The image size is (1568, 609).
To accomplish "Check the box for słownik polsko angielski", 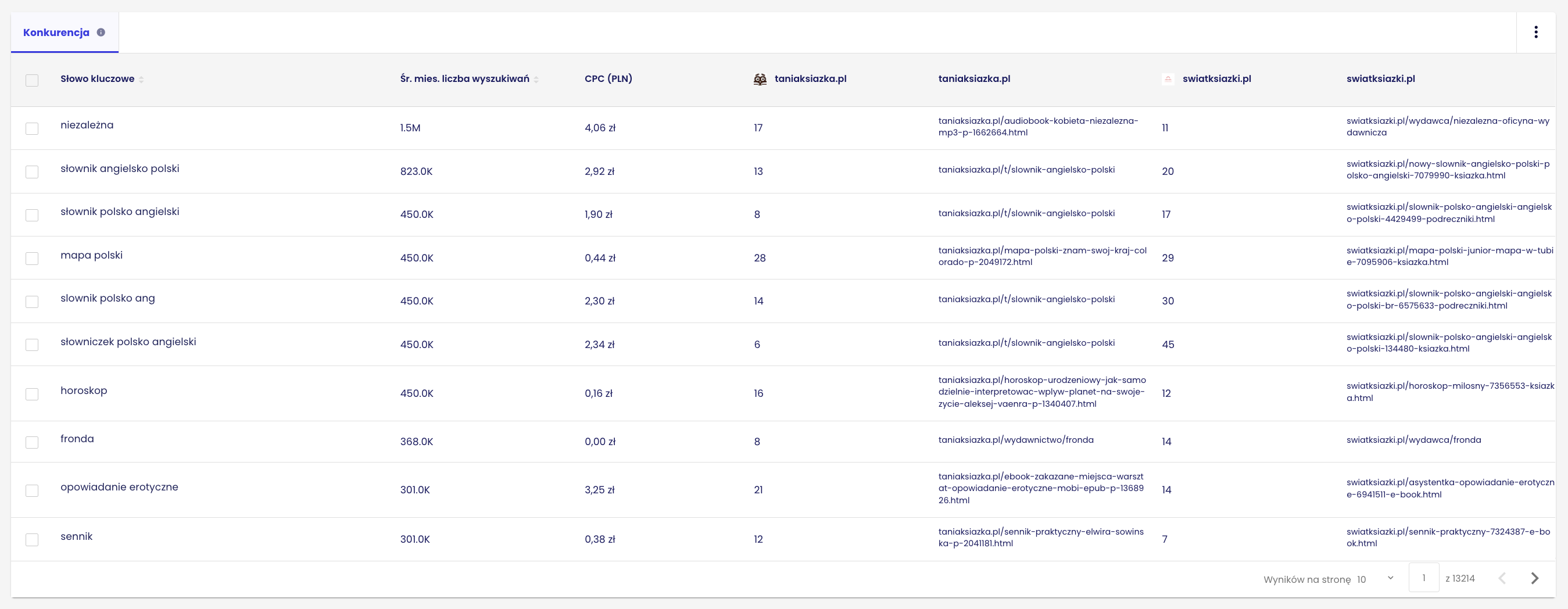I will point(33,215).
